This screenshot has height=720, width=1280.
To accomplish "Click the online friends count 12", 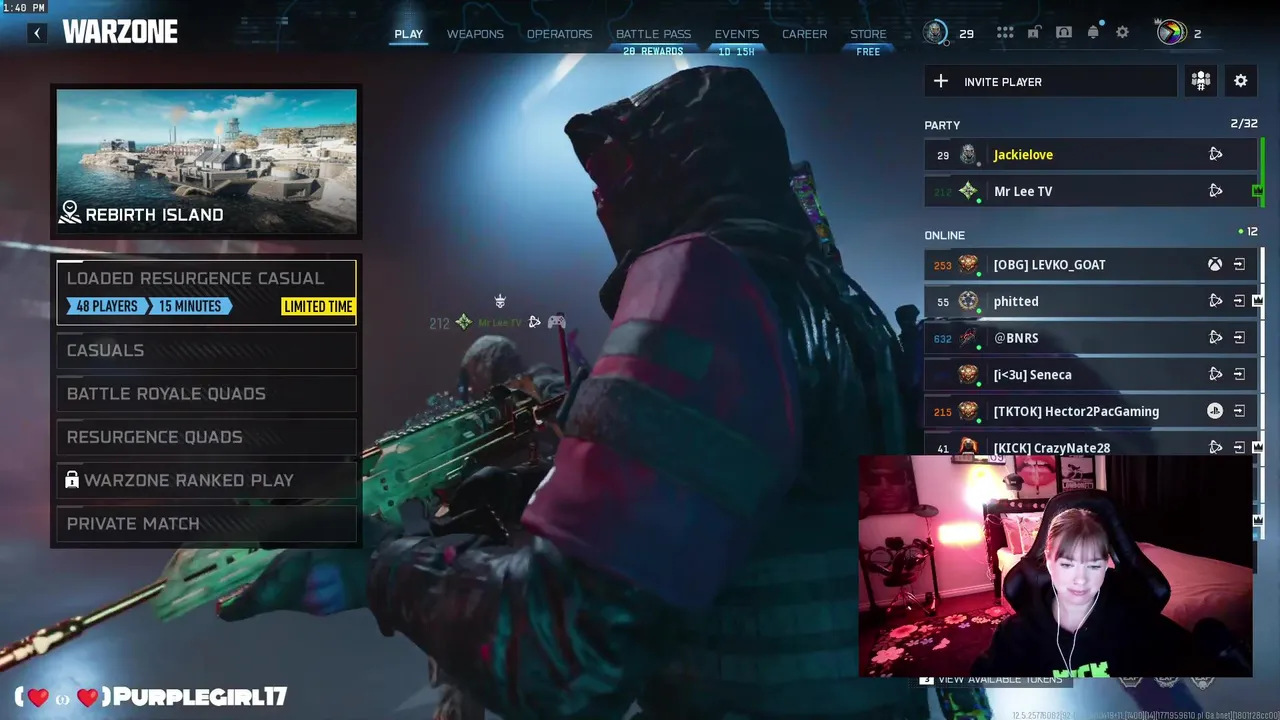I will [1252, 231].
